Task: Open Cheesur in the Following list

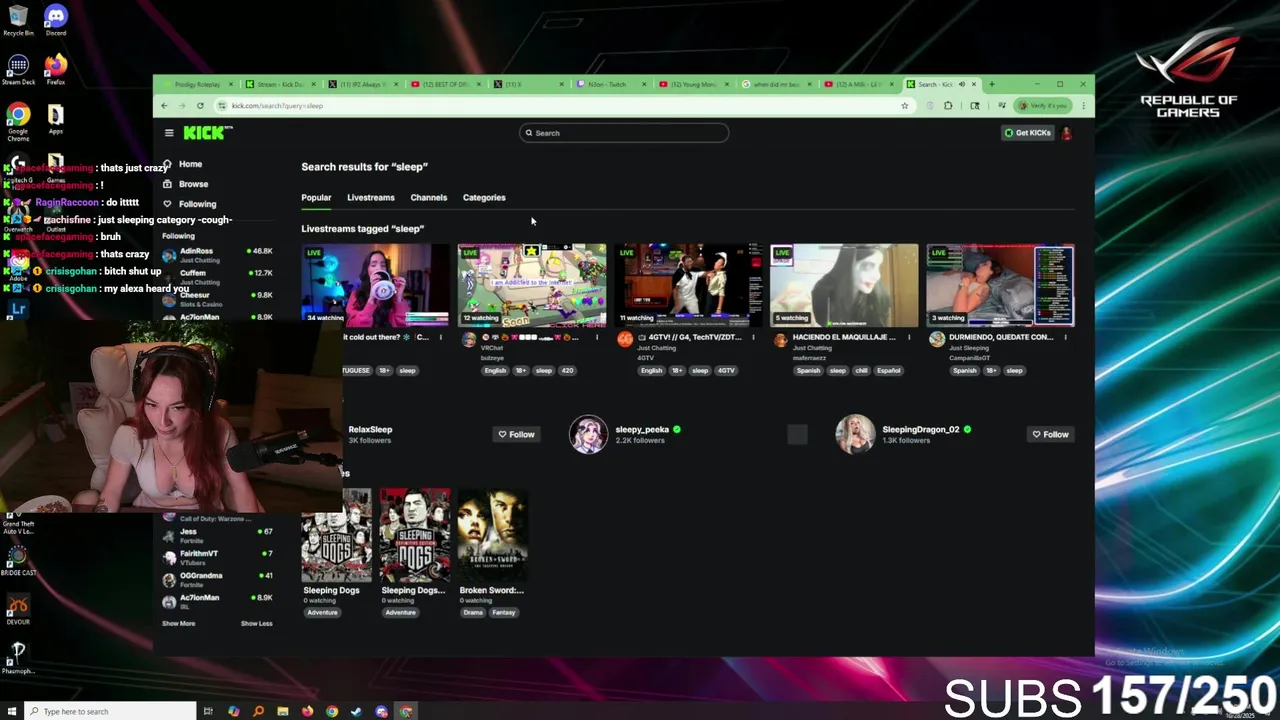Action: point(218,299)
